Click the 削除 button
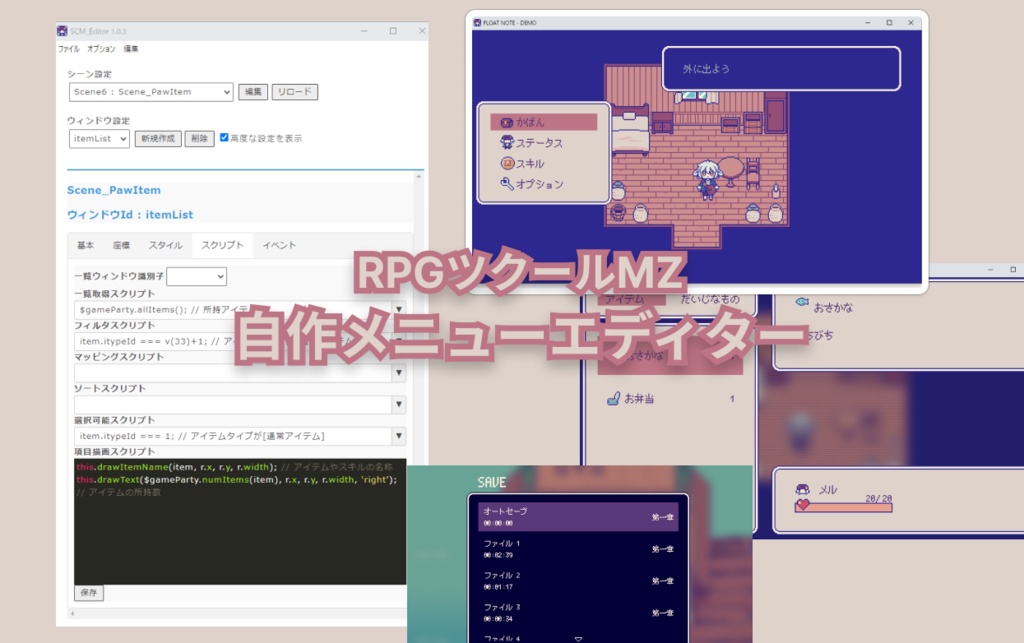The width and height of the screenshot is (1024, 643). point(199,138)
